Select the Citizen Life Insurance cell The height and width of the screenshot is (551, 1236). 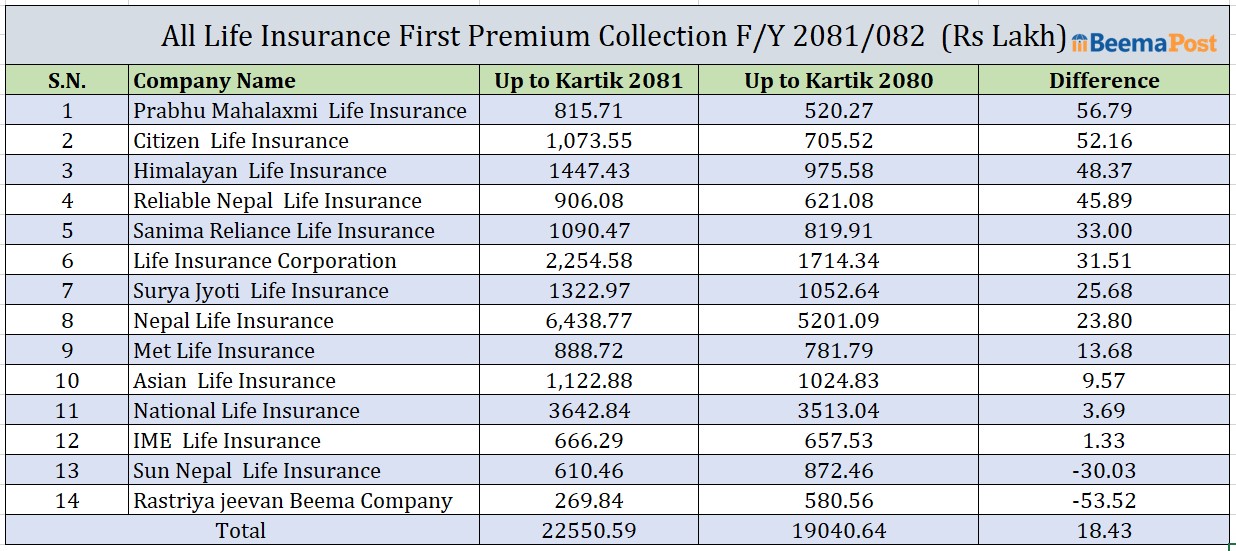(x=241, y=141)
